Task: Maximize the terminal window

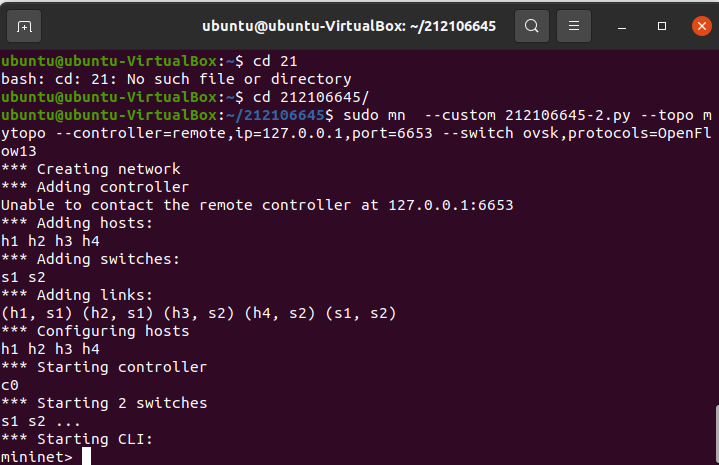Action: pos(662,26)
